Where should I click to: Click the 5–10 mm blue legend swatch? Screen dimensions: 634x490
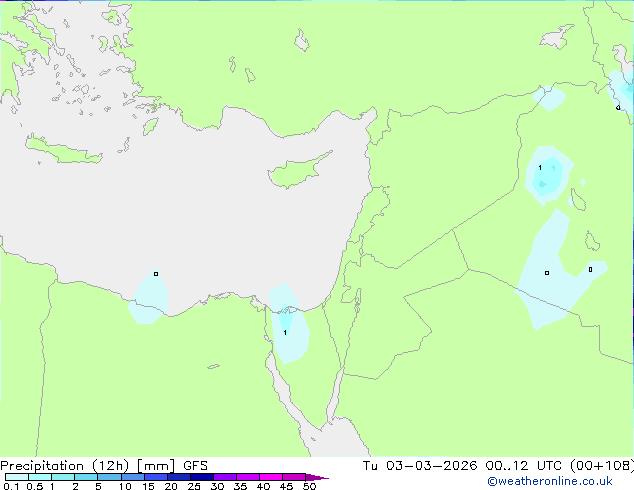(x=109, y=477)
